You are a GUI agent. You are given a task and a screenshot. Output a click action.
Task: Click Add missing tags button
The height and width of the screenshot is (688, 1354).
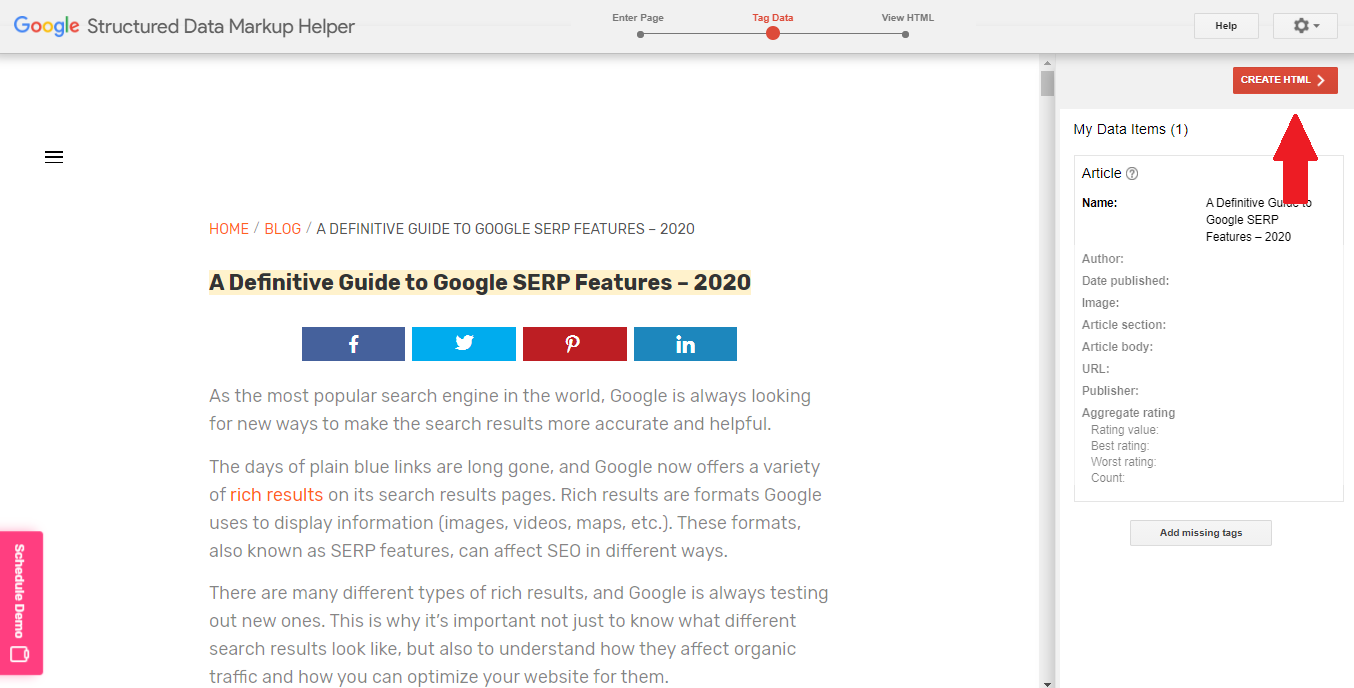(x=1201, y=533)
